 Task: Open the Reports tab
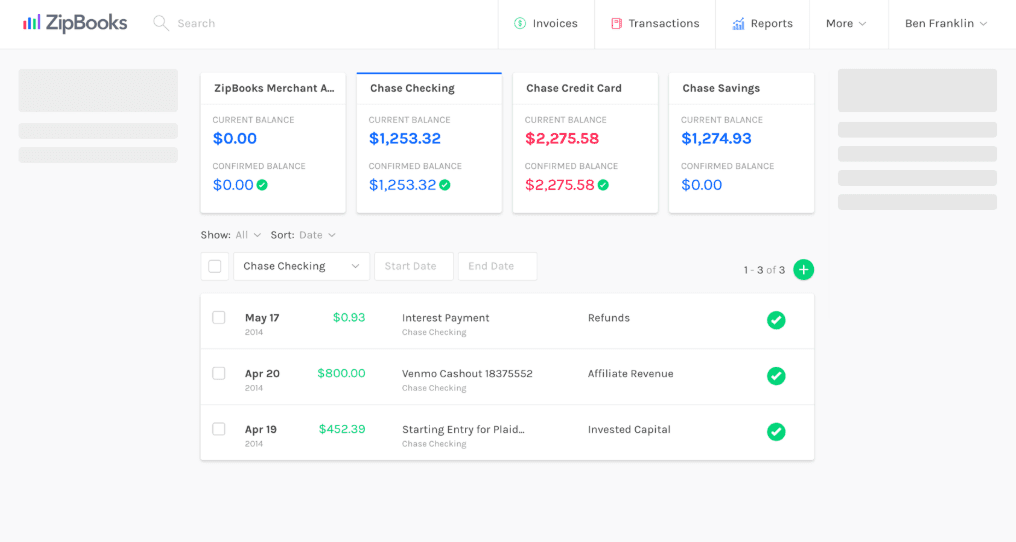(763, 23)
